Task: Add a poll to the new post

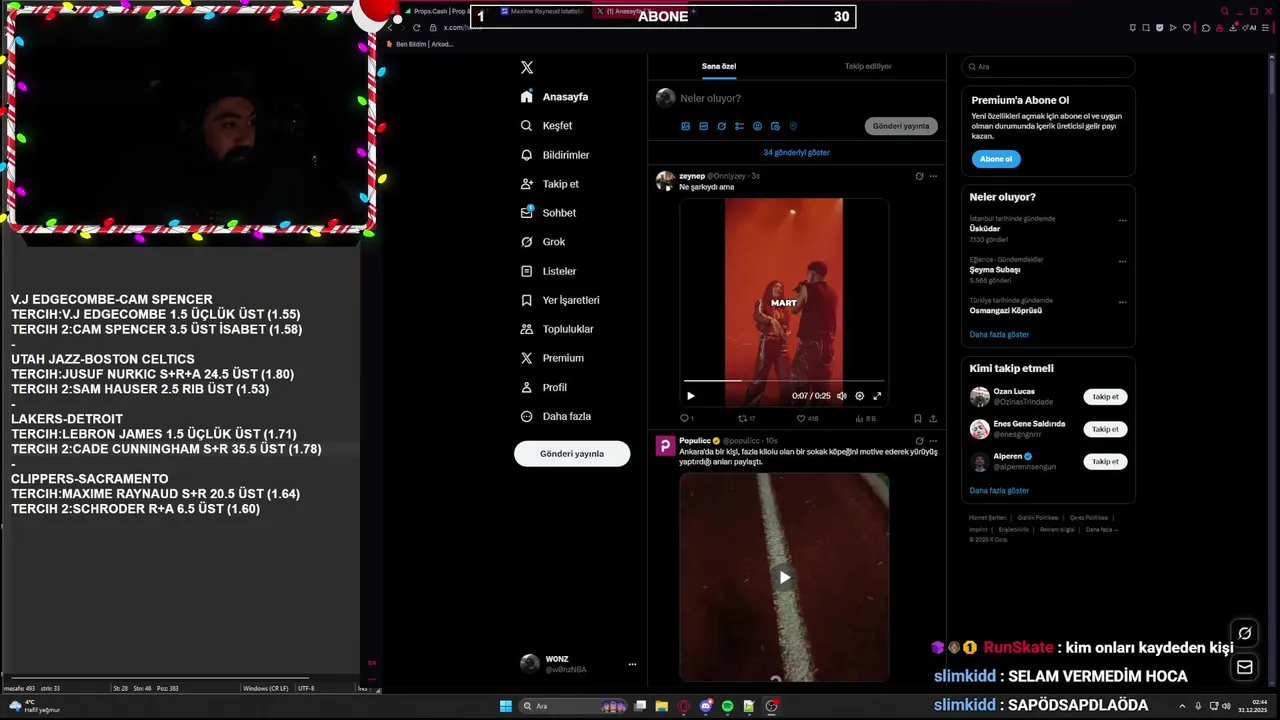Action: (x=739, y=126)
